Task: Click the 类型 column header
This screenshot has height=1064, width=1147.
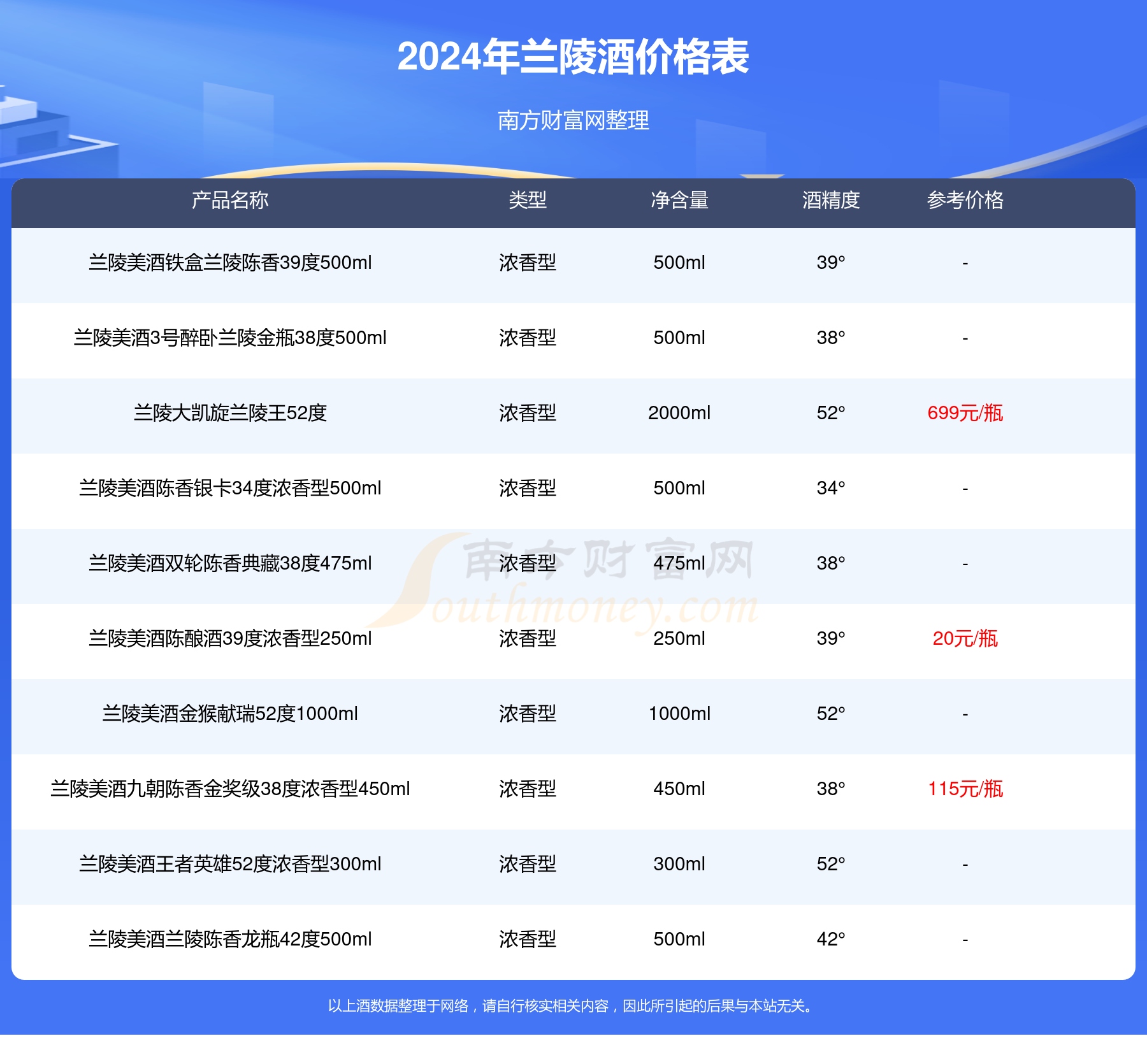Action: pos(528,200)
